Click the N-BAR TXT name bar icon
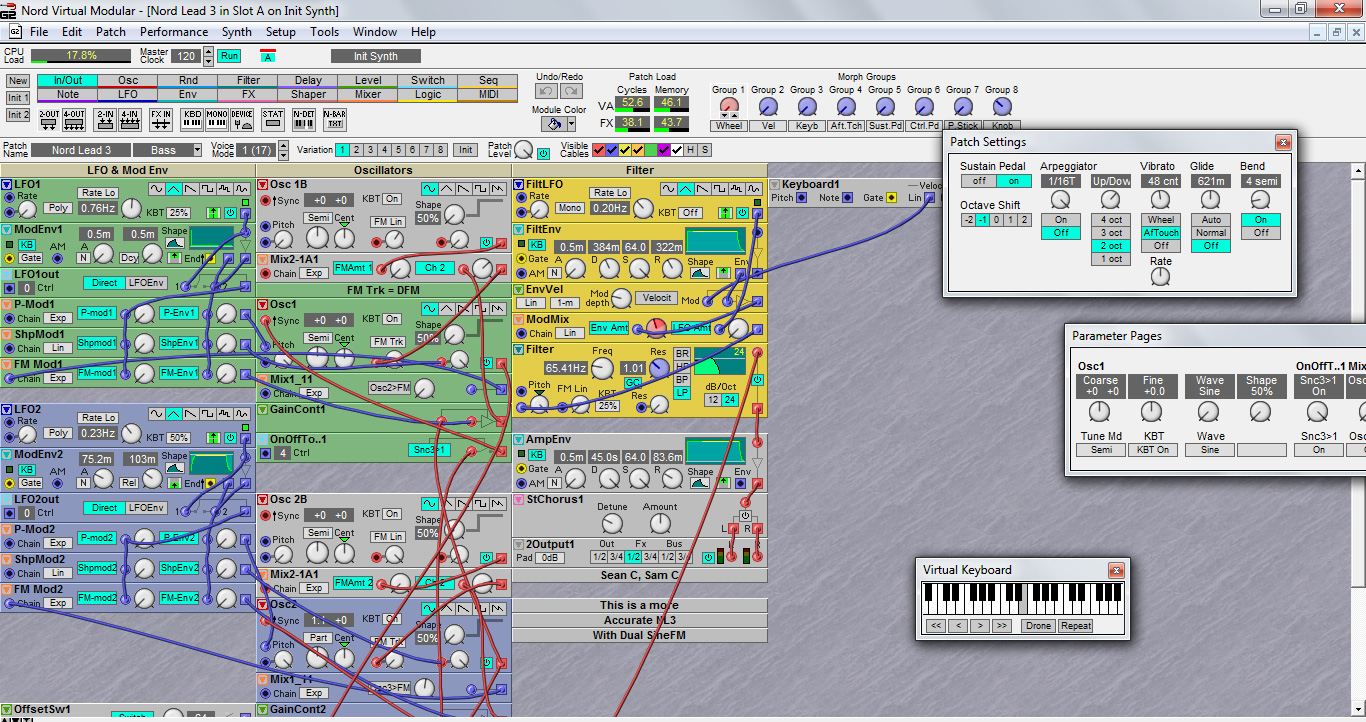The height and width of the screenshot is (722, 1366). [x=335, y=119]
